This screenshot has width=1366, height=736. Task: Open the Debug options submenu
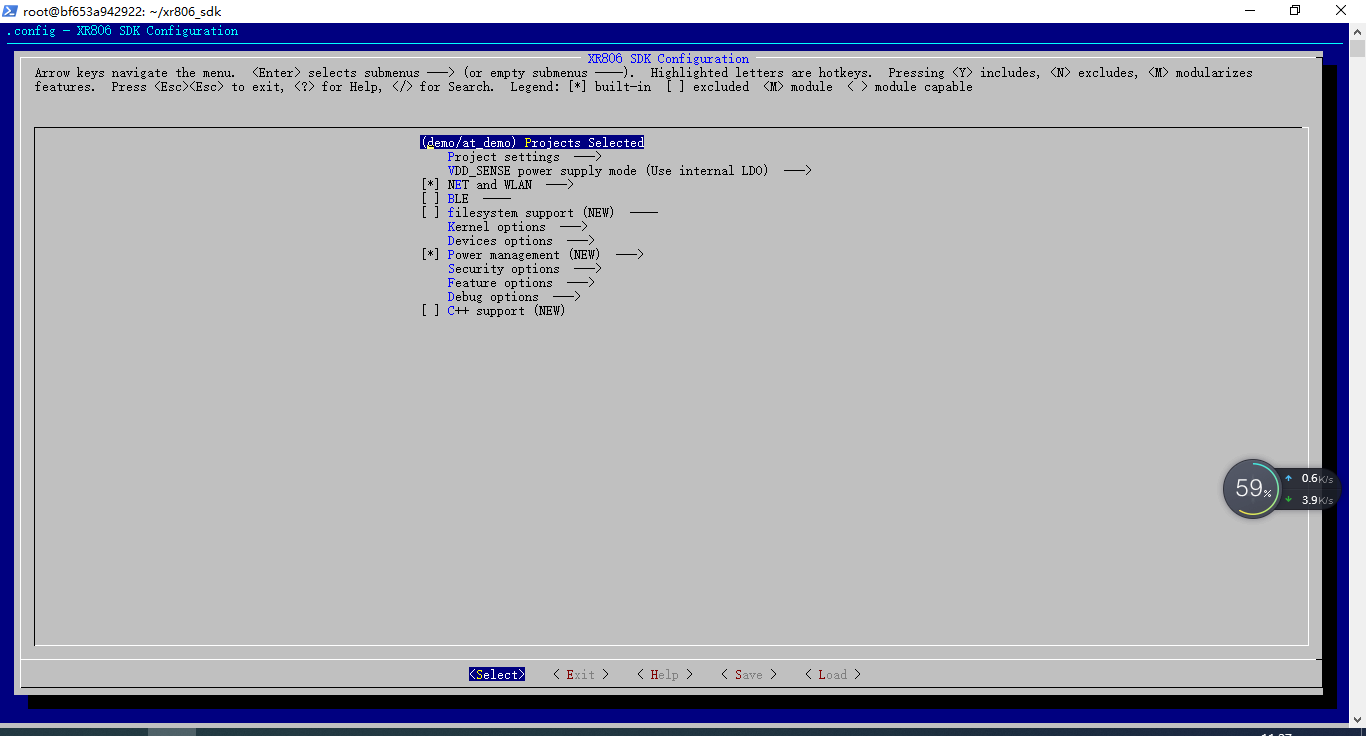(514, 297)
